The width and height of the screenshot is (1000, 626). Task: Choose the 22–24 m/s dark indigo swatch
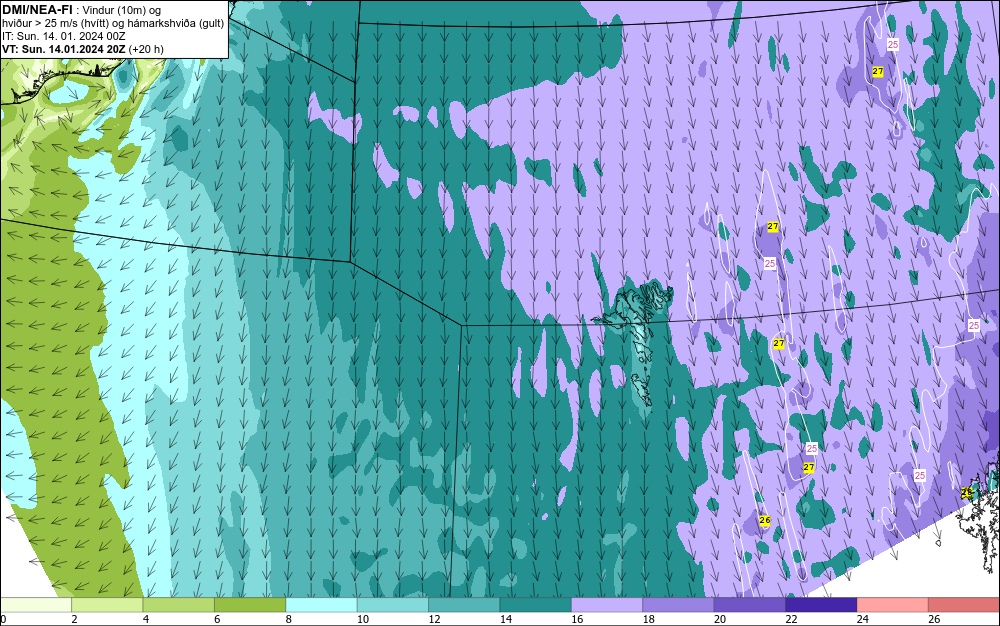(x=821, y=605)
